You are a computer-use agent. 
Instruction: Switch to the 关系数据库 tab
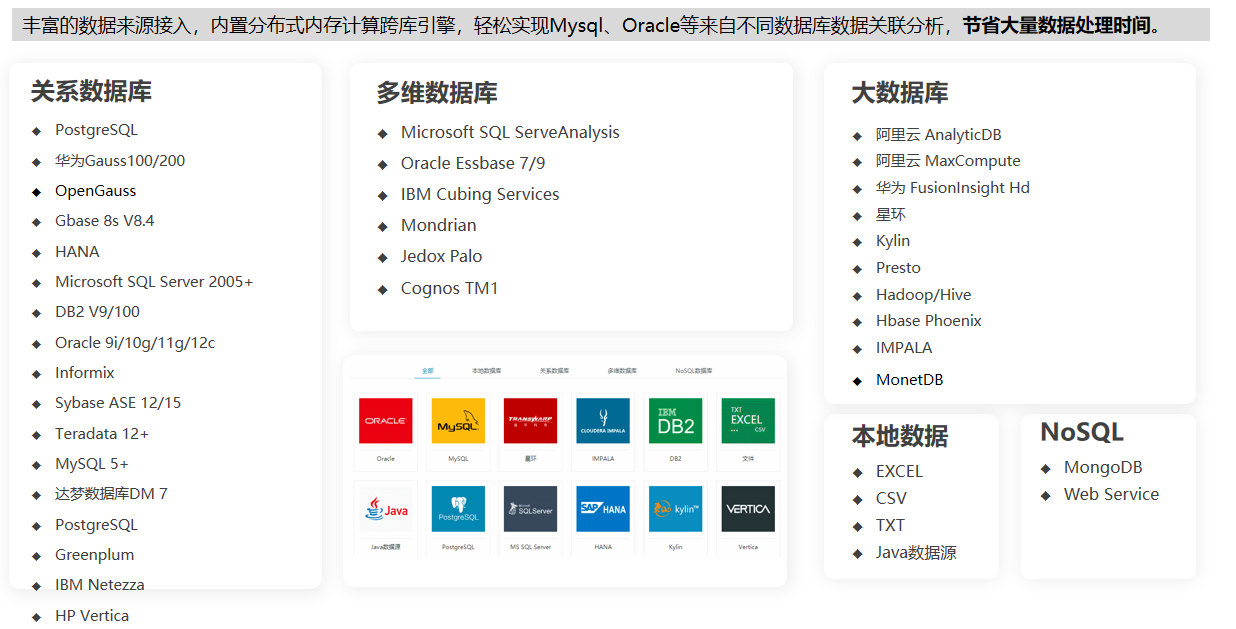554,370
